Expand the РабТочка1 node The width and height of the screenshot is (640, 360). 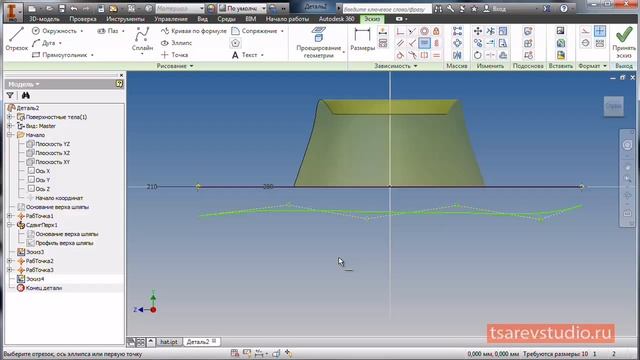pos(10,216)
